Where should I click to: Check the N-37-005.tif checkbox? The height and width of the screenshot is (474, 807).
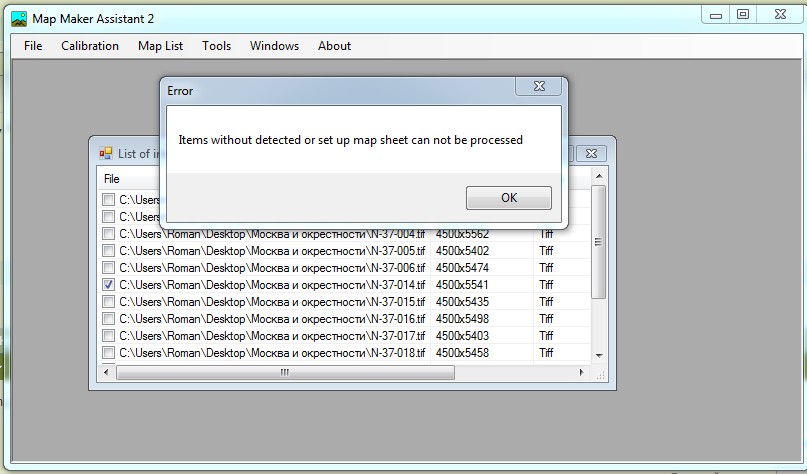click(108, 251)
